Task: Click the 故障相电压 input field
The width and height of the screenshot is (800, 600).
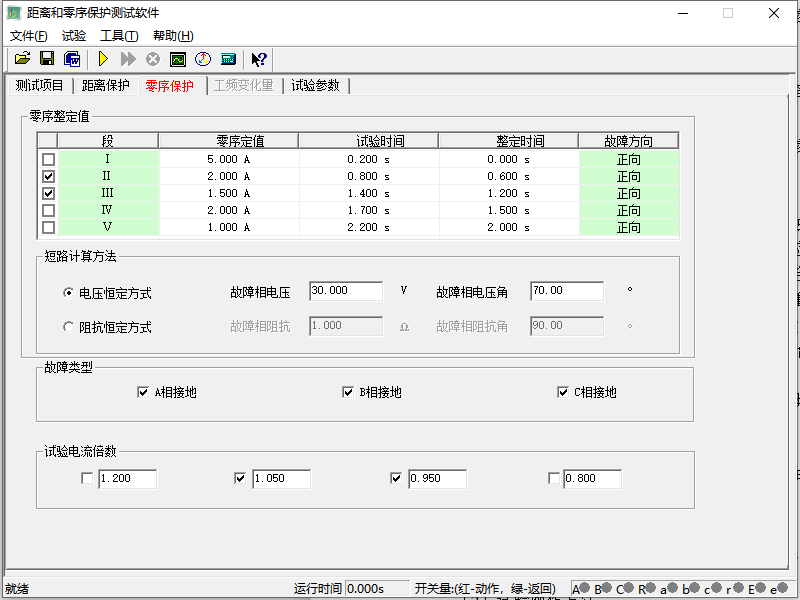Action: coord(346,291)
